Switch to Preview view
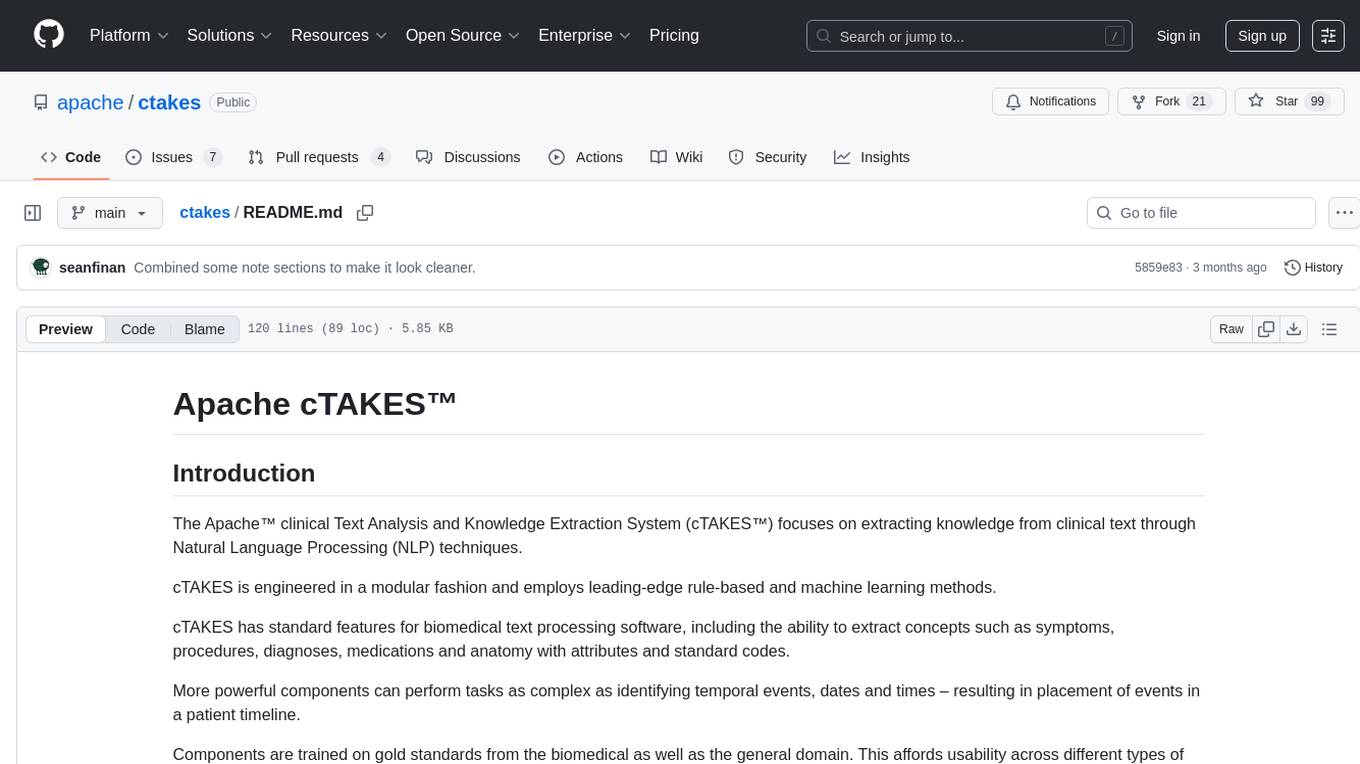Screen dimensions: 1360x764 (x=66, y=329)
